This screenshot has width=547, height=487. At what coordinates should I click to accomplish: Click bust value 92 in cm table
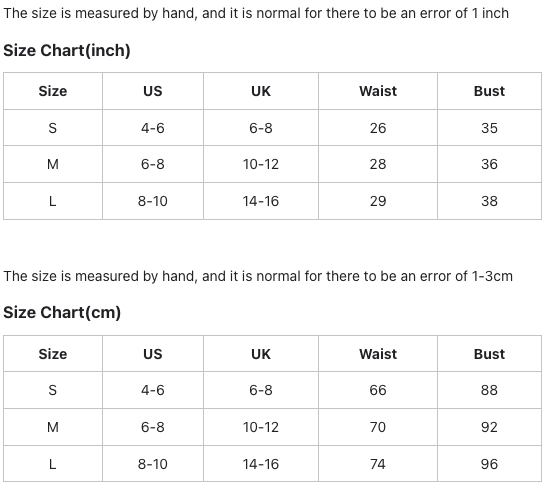(489, 427)
